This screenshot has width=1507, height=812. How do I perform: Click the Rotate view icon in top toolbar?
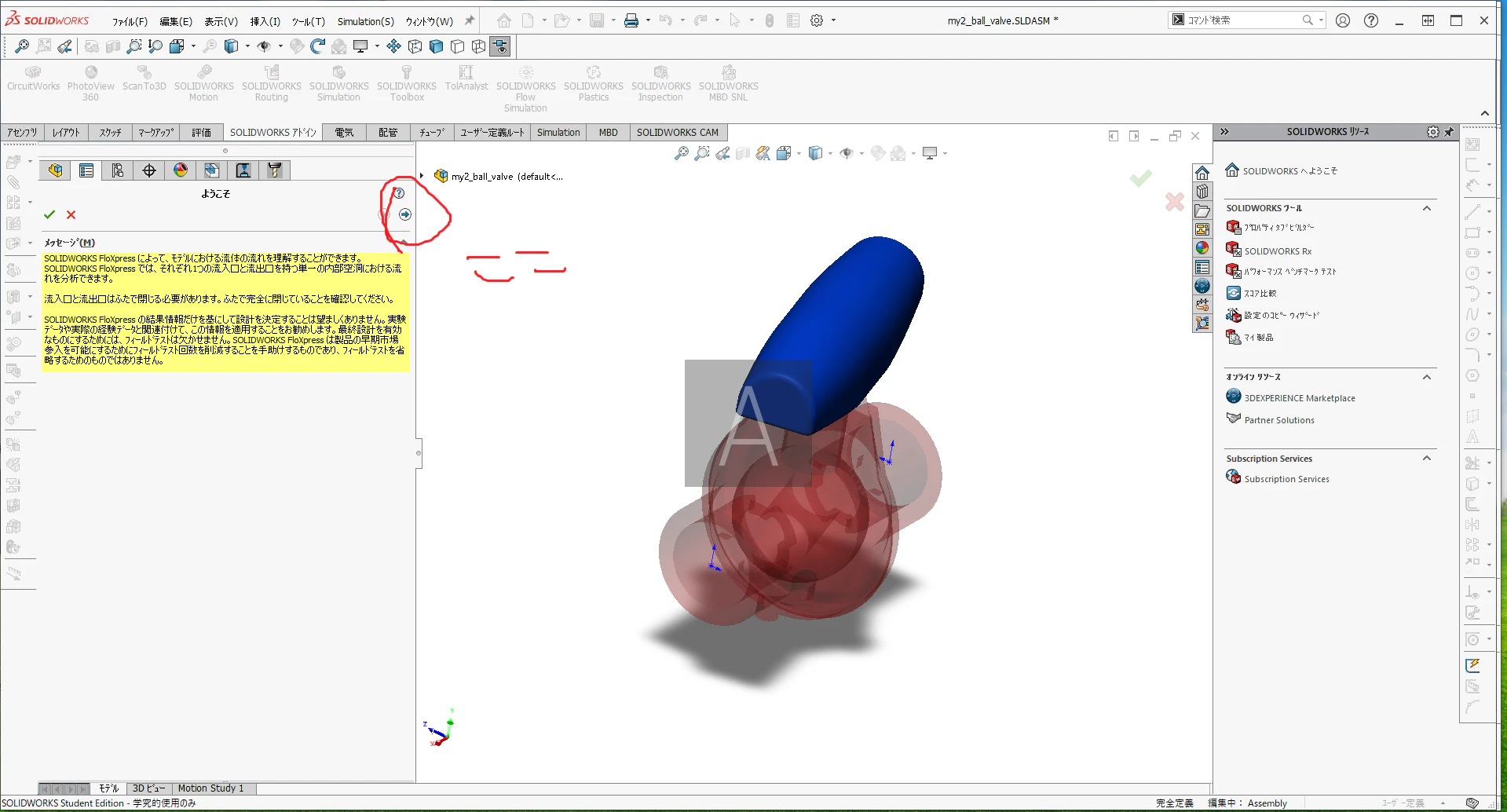(x=317, y=46)
